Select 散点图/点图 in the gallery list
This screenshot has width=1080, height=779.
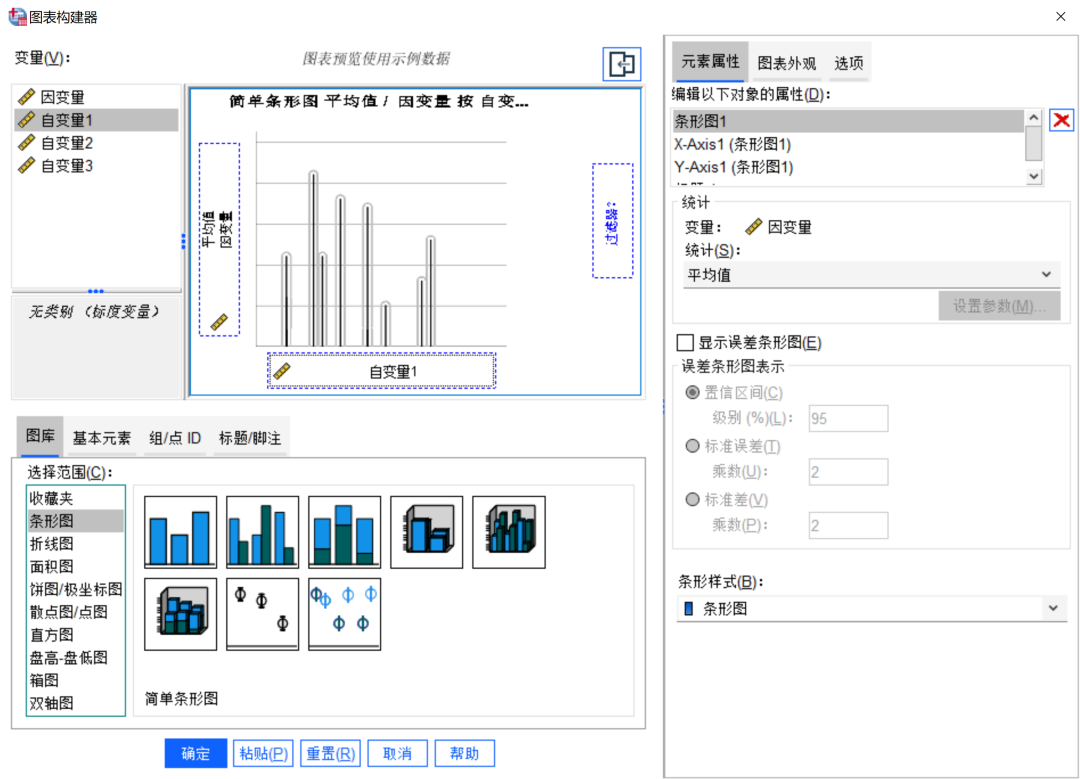pos(76,612)
